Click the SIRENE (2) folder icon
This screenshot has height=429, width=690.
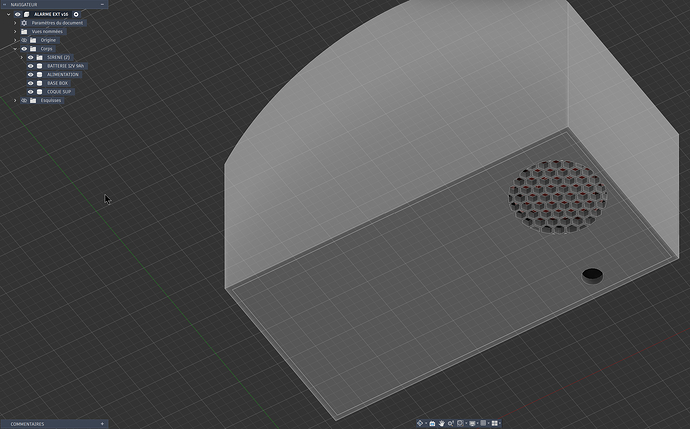tap(39, 57)
